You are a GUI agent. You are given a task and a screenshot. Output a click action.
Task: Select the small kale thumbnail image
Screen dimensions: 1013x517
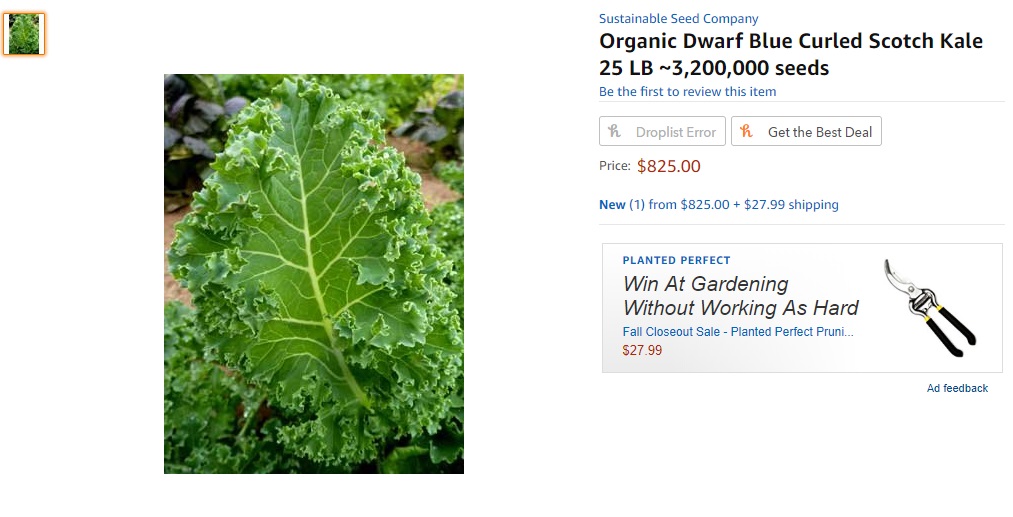click(x=24, y=34)
